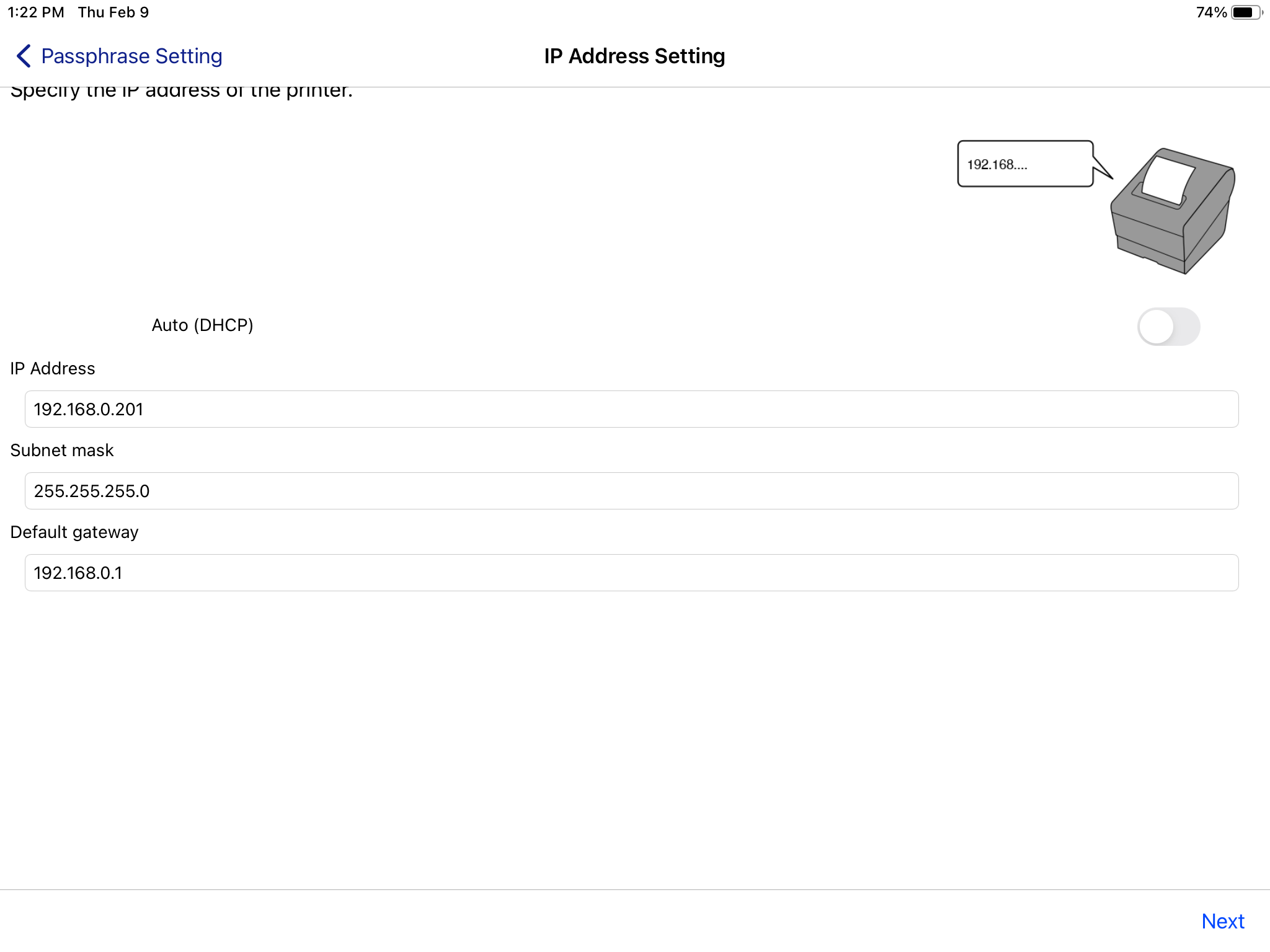Tap the Thu Feb 9 date

click(x=113, y=12)
